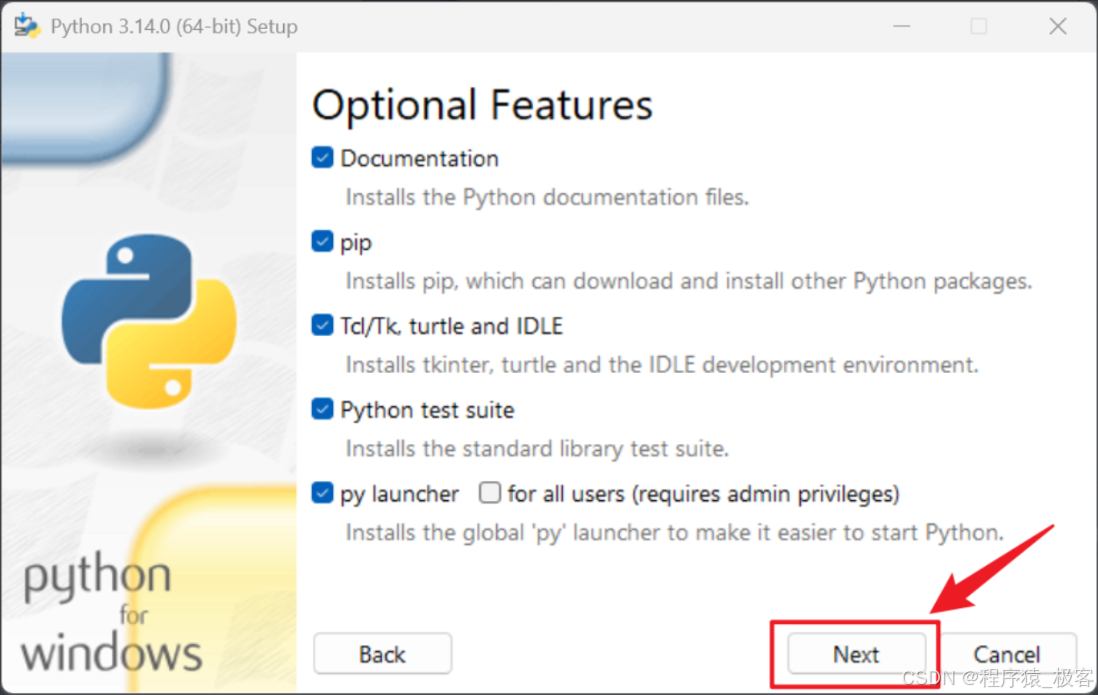
Task: Go to Next setup page
Action: 856,654
